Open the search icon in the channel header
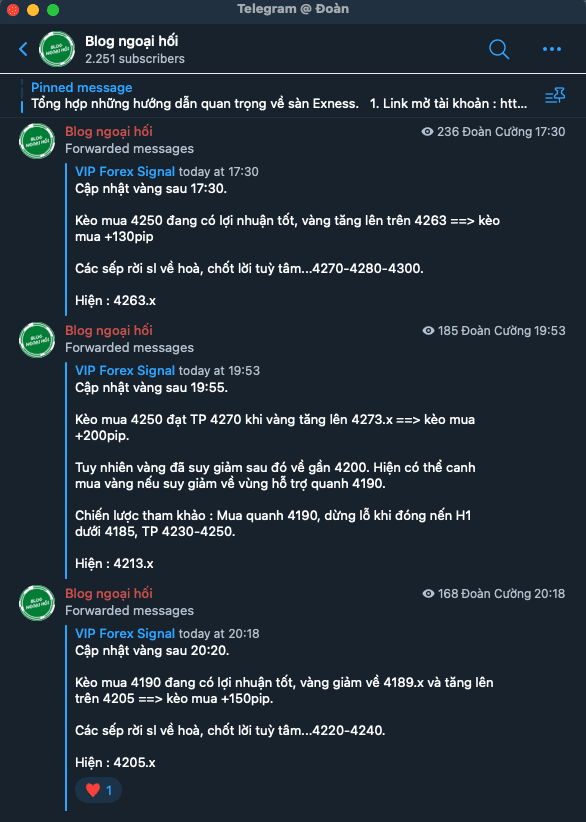Screen dimensions: 586x822 [x=498, y=48]
